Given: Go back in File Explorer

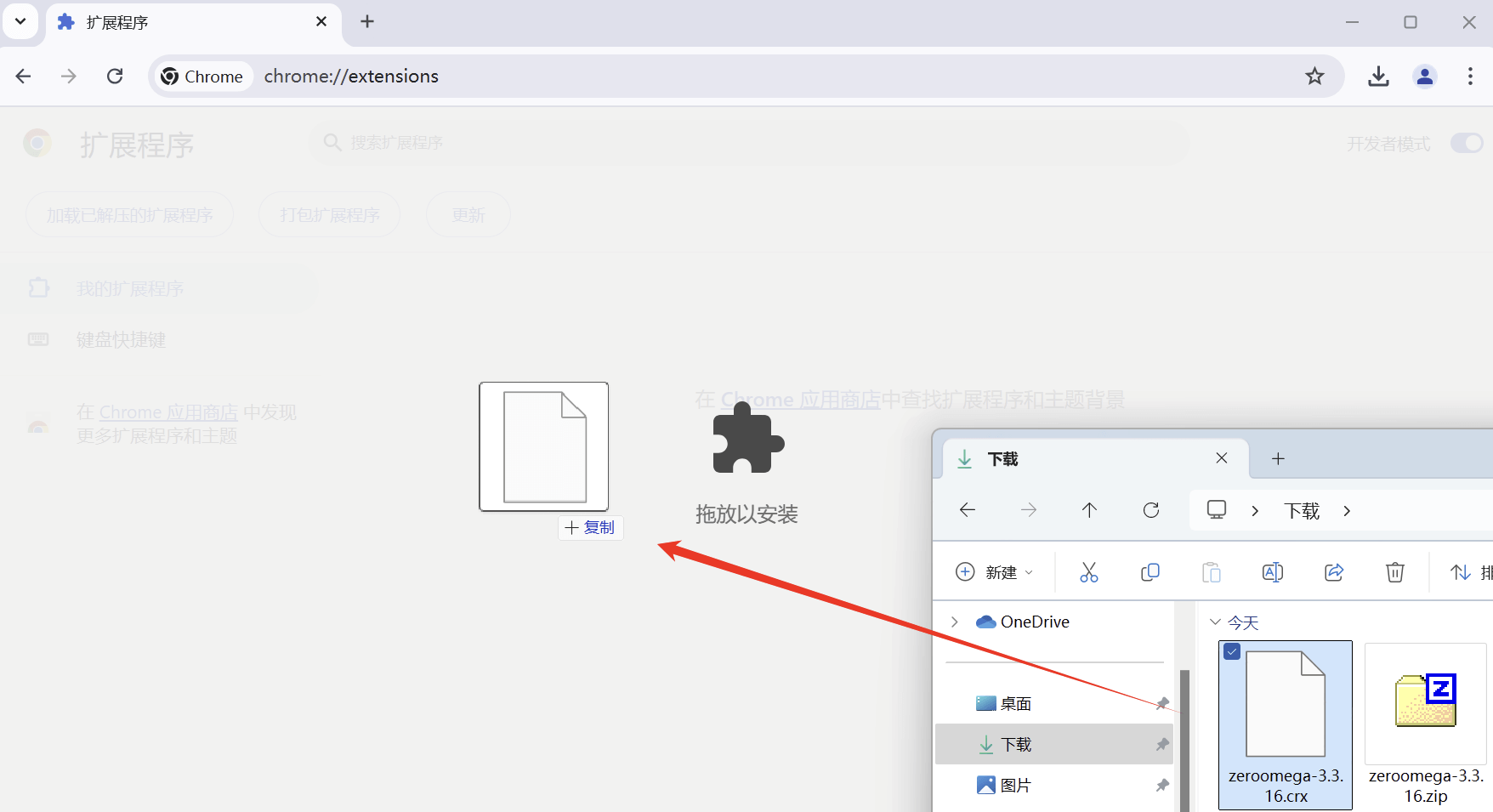Looking at the screenshot, I should point(968,510).
